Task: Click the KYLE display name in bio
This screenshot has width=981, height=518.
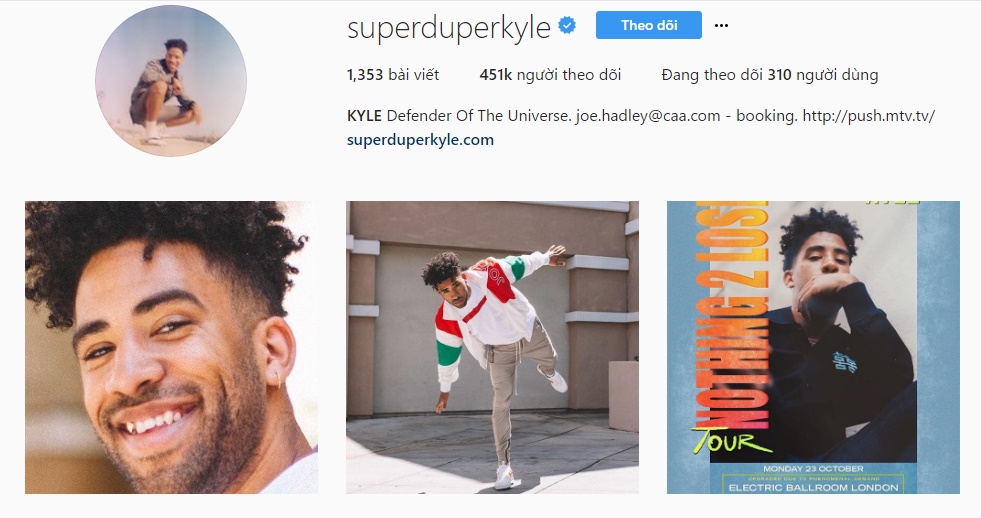Action: [364, 116]
